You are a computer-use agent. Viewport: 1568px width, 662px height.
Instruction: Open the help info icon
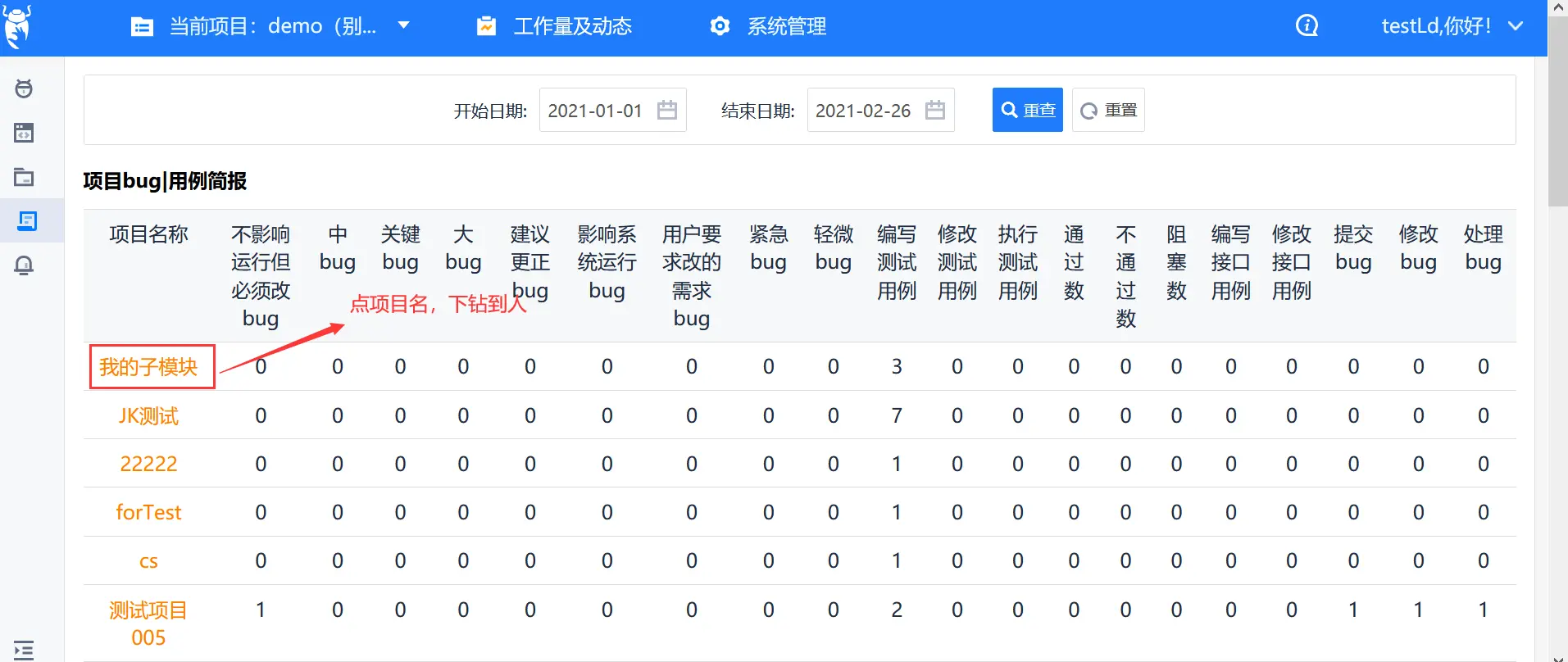[1307, 26]
